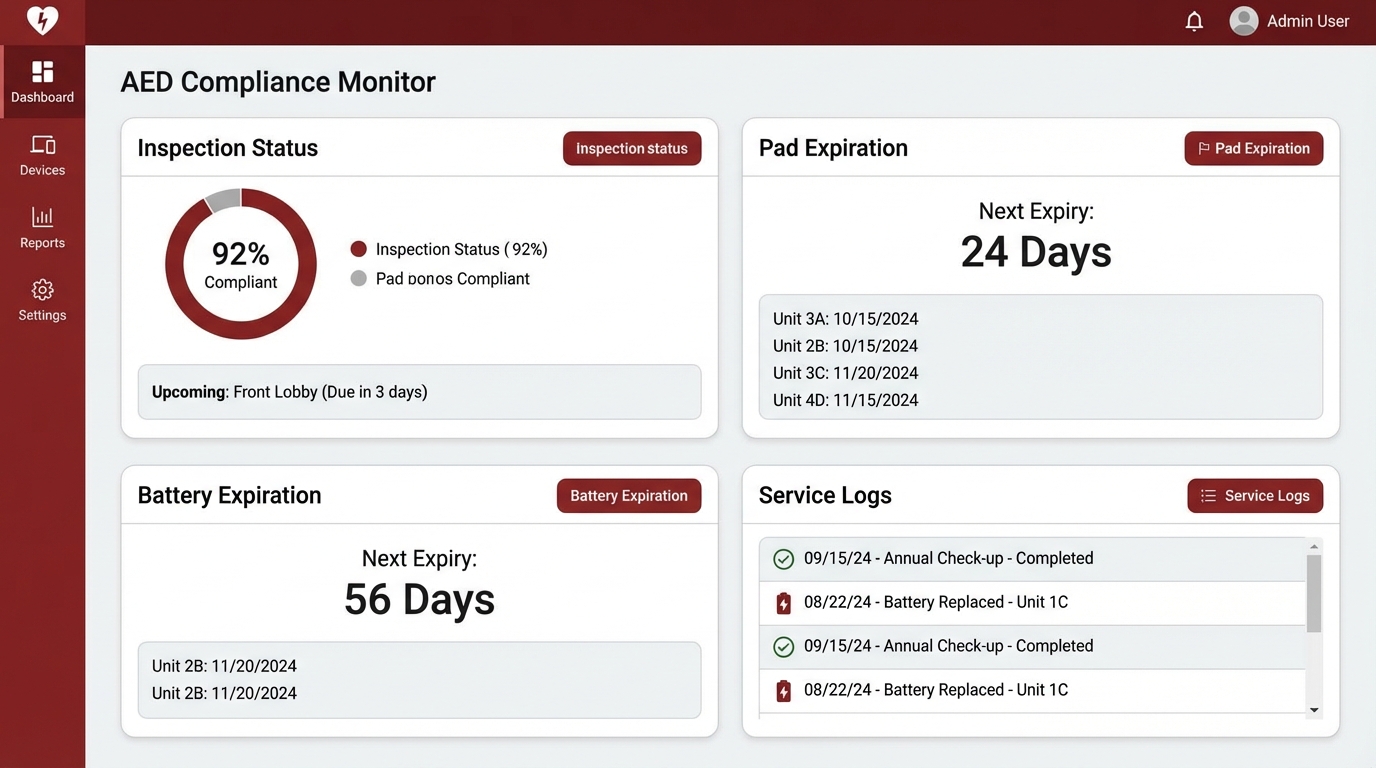Open the notifications bell
The width and height of the screenshot is (1376, 768).
1194,21
